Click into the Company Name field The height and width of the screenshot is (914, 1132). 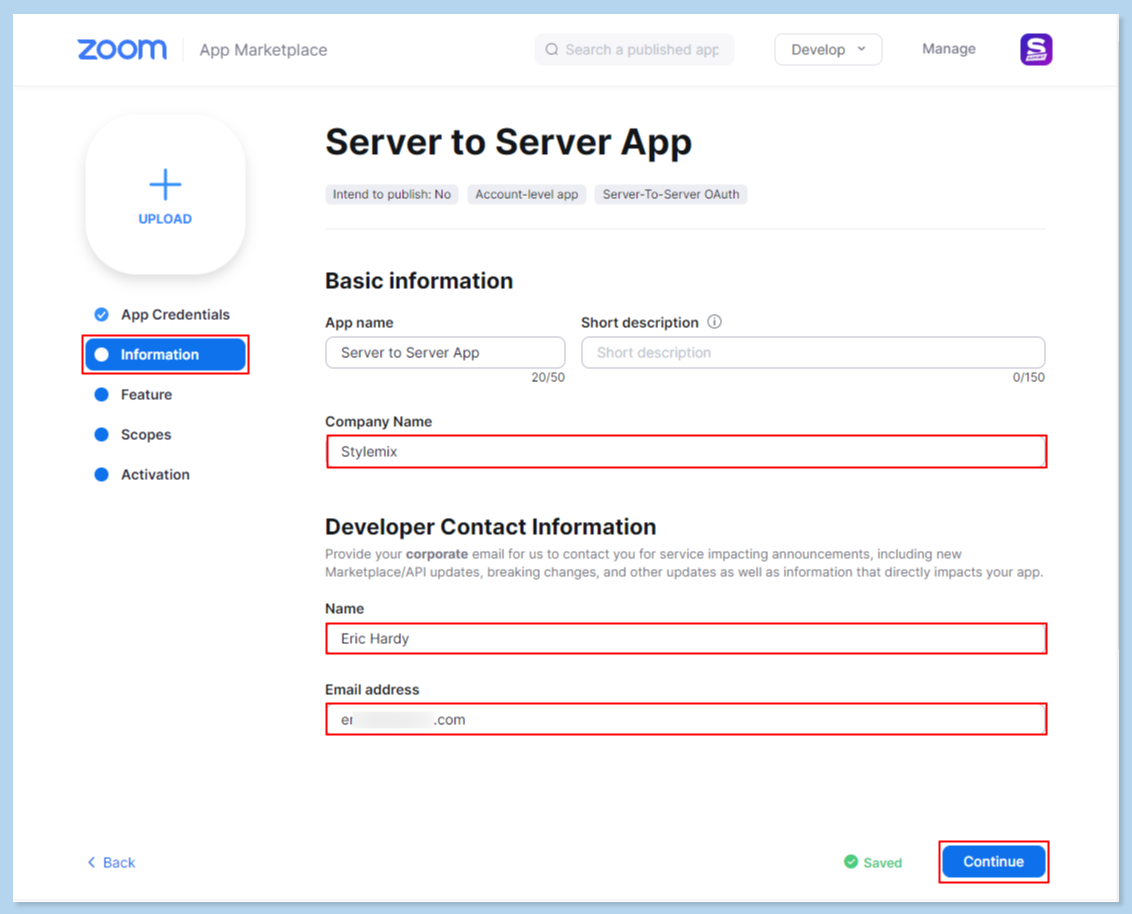[x=686, y=452]
